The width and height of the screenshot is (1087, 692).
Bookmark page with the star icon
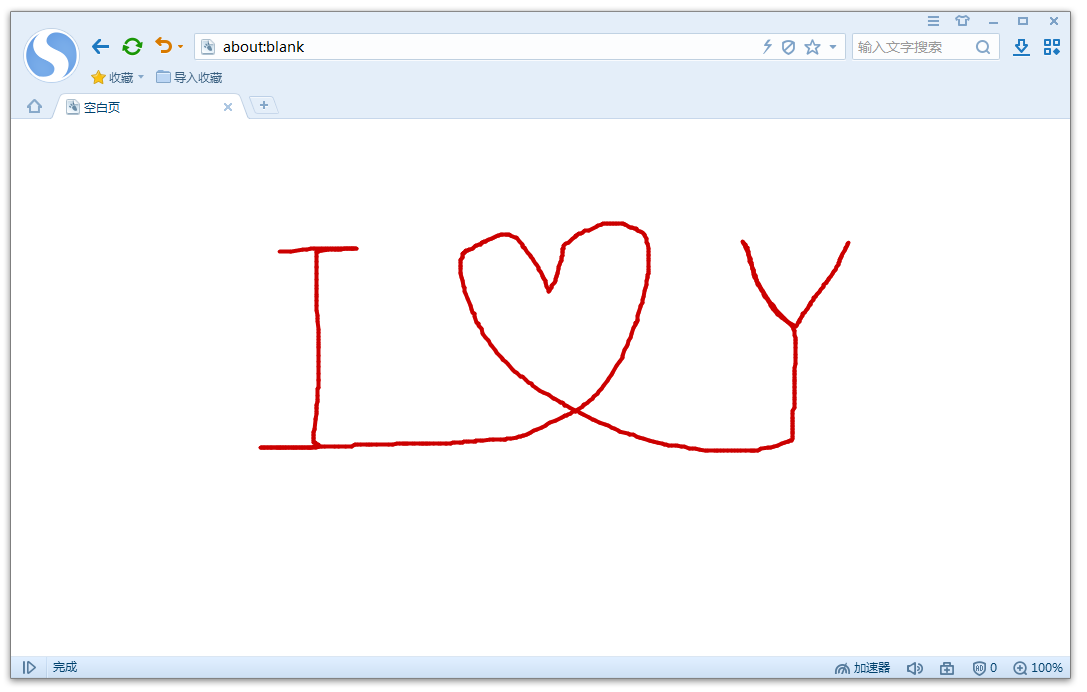[x=812, y=47]
